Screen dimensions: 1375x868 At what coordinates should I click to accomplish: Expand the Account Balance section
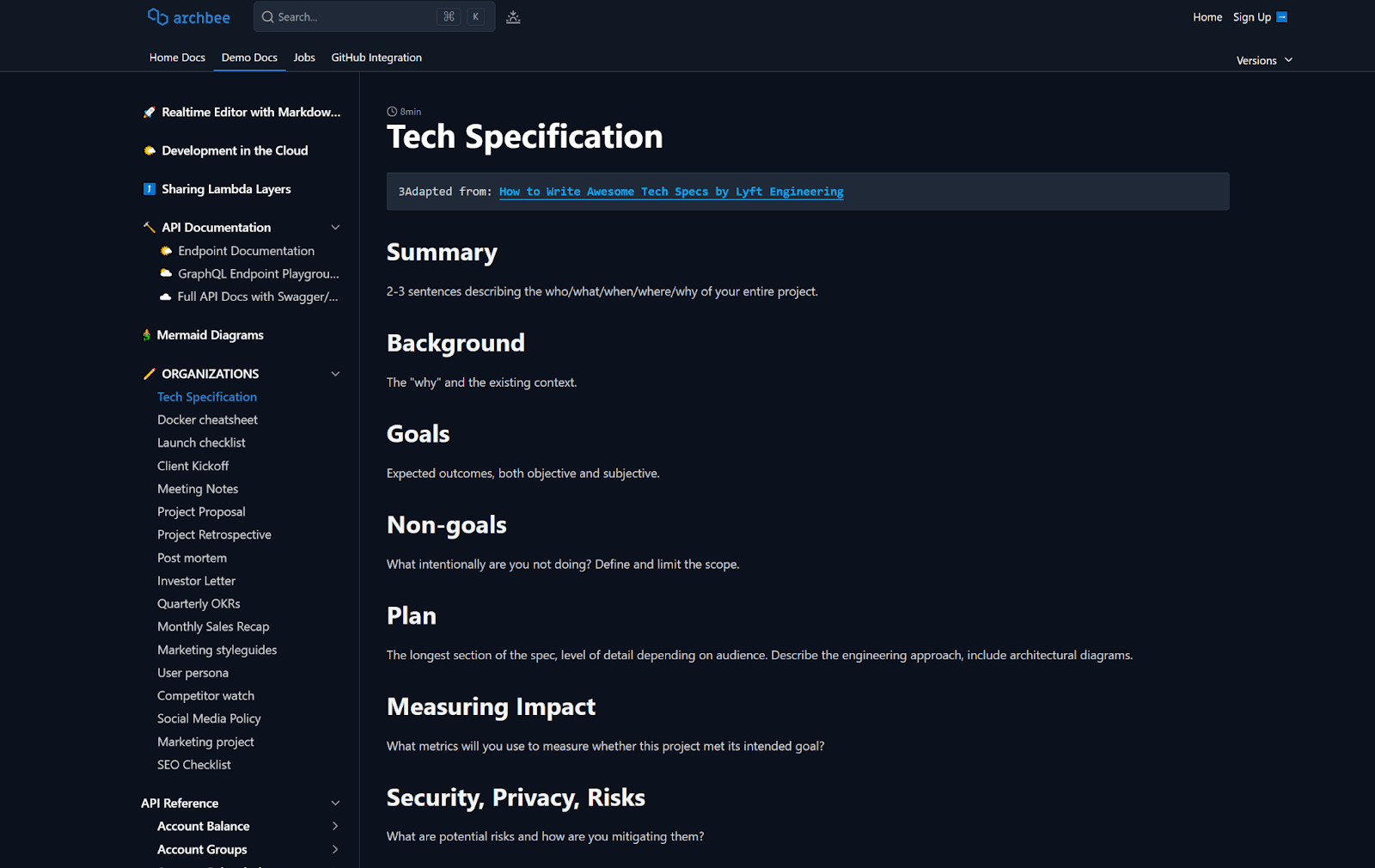(335, 825)
